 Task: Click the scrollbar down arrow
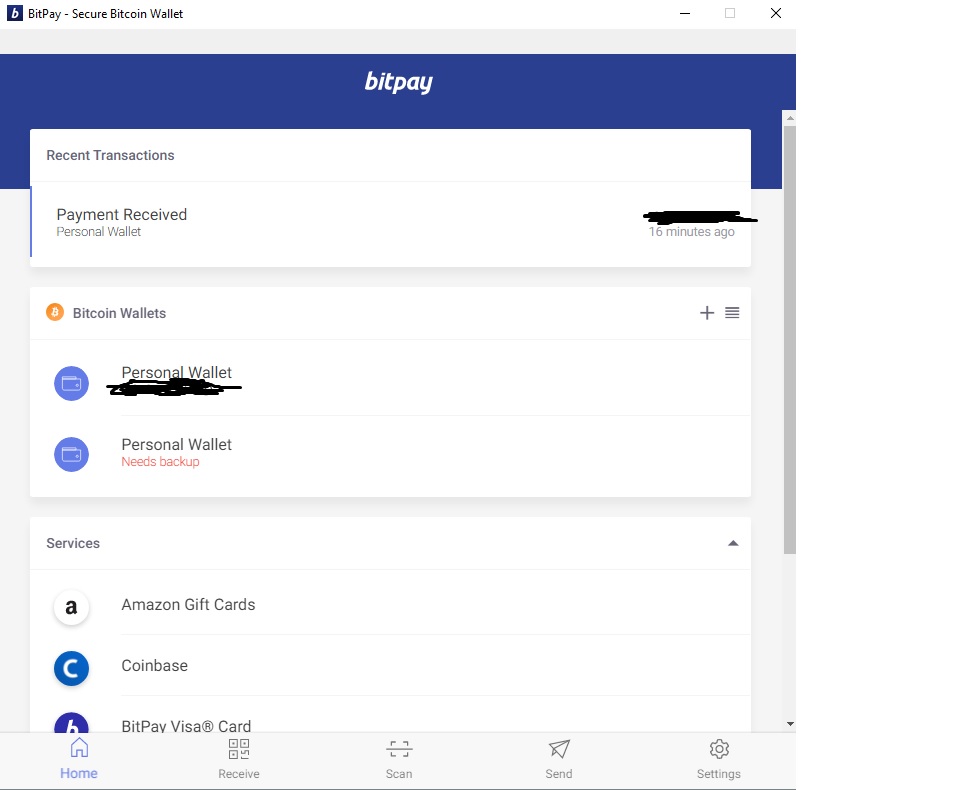tap(790, 724)
